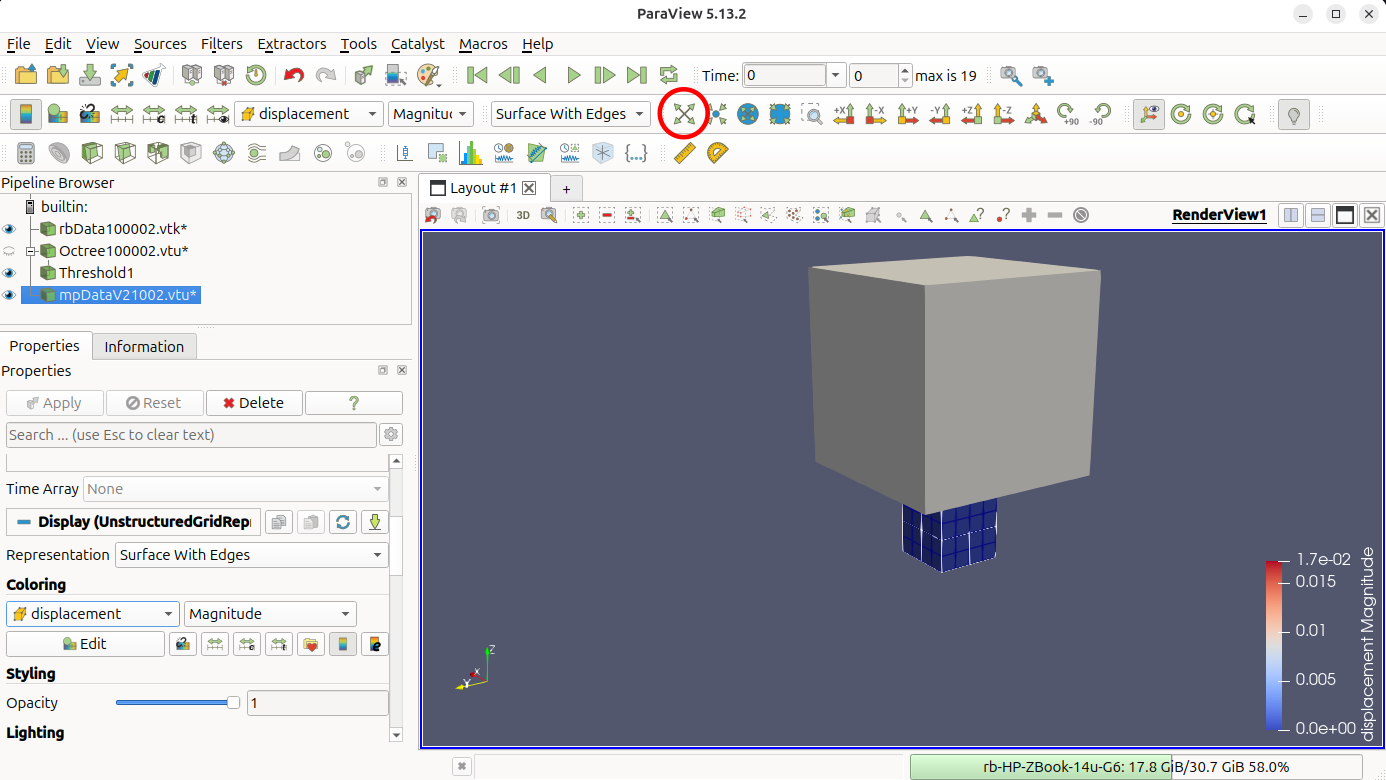
Task: Undo the last action
Action: (x=293, y=75)
